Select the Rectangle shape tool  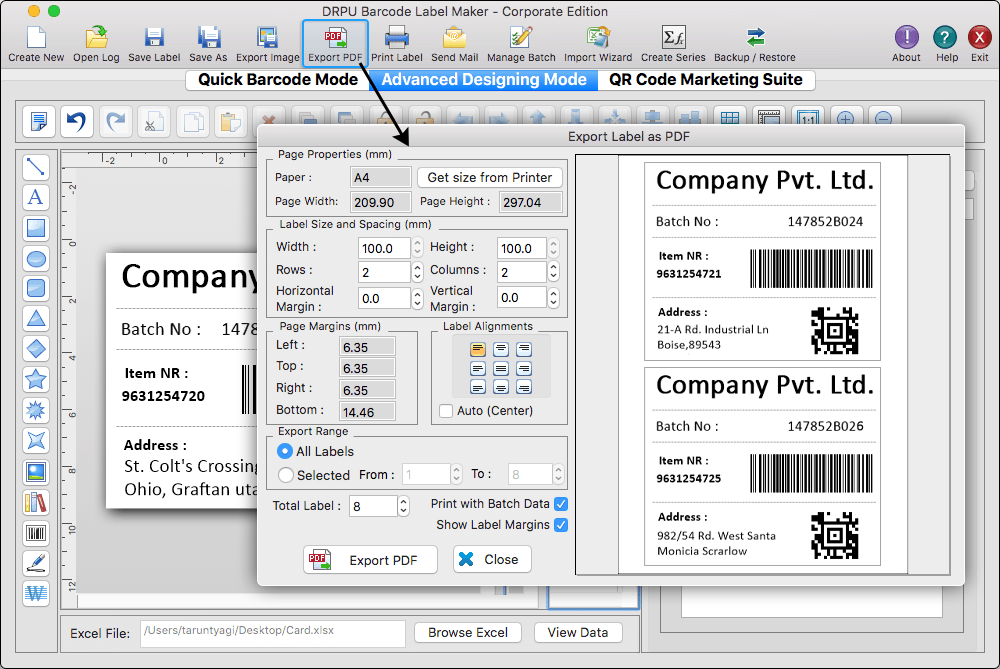[36, 228]
